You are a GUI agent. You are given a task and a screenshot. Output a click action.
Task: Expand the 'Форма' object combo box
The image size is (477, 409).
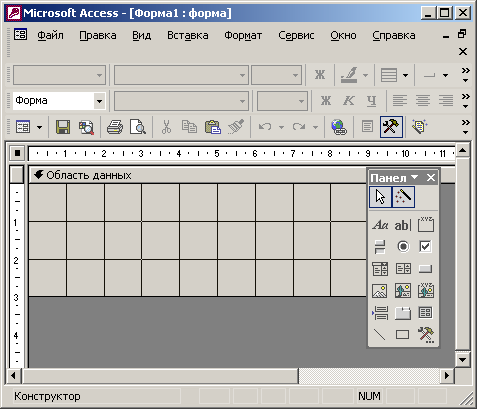point(99,101)
